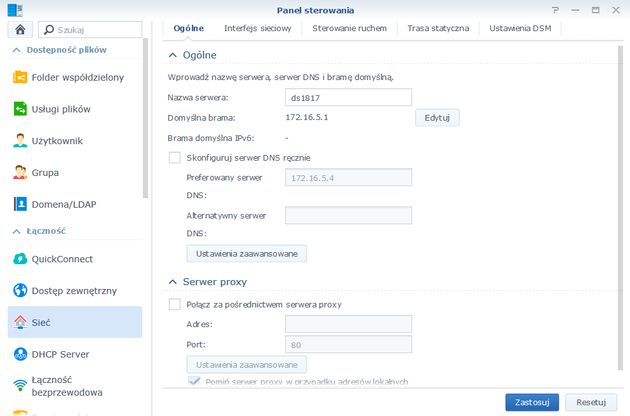Image resolution: width=630 pixels, height=416 pixels.
Task: Open Grupa icon
Action: pos(20,172)
